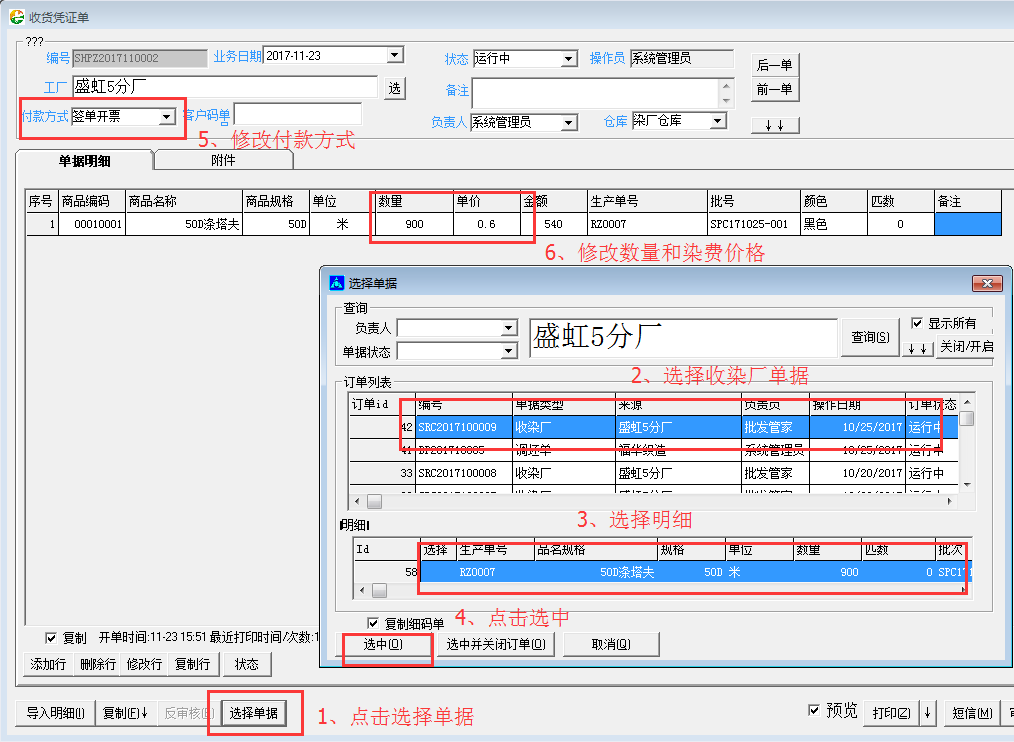
Task: Go to next document with 后一单
Action: point(775,65)
